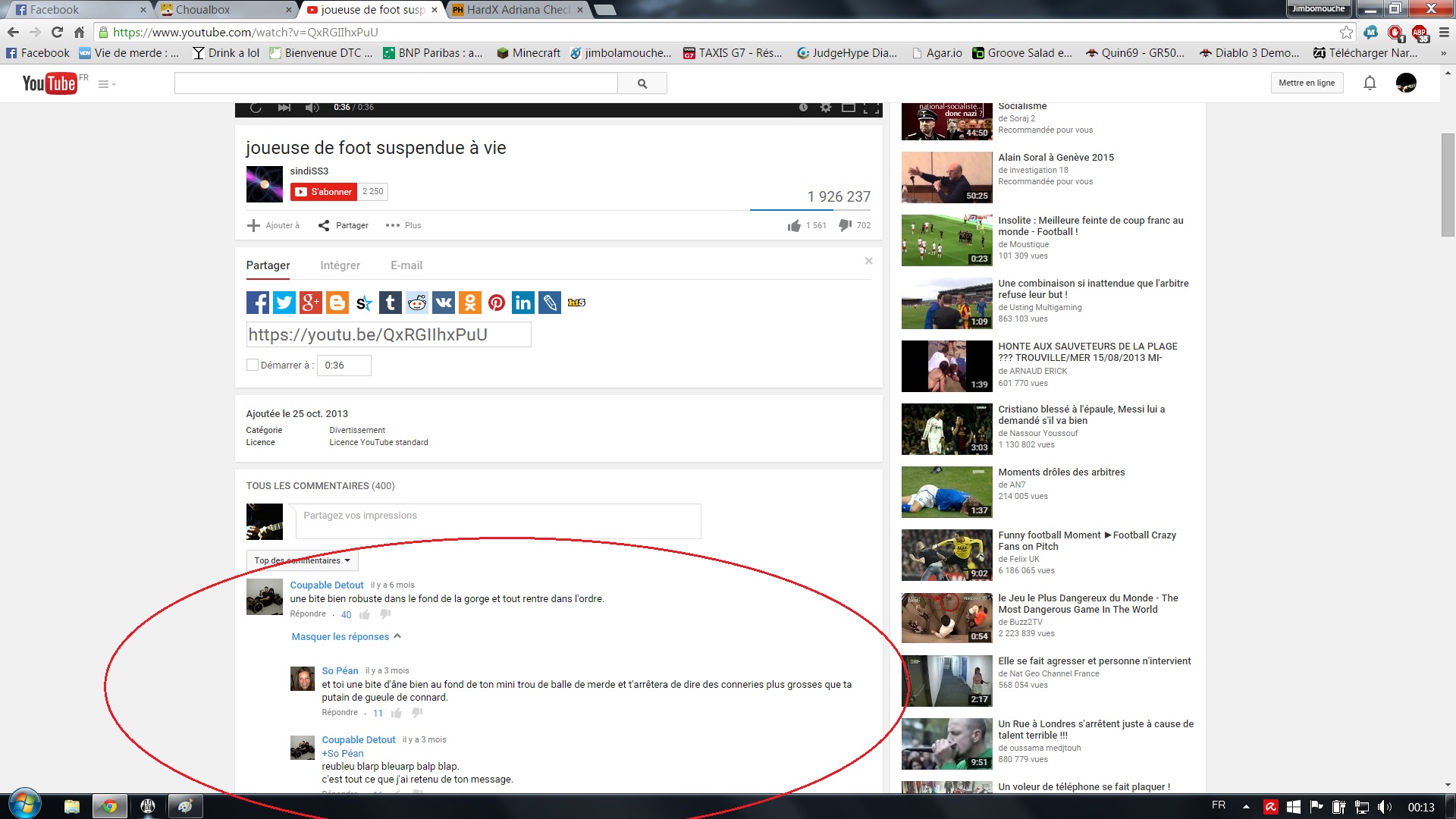Image resolution: width=1456 pixels, height=819 pixels.
Task: Click the red 'S'abonner' button
Action: pos(324,192)
